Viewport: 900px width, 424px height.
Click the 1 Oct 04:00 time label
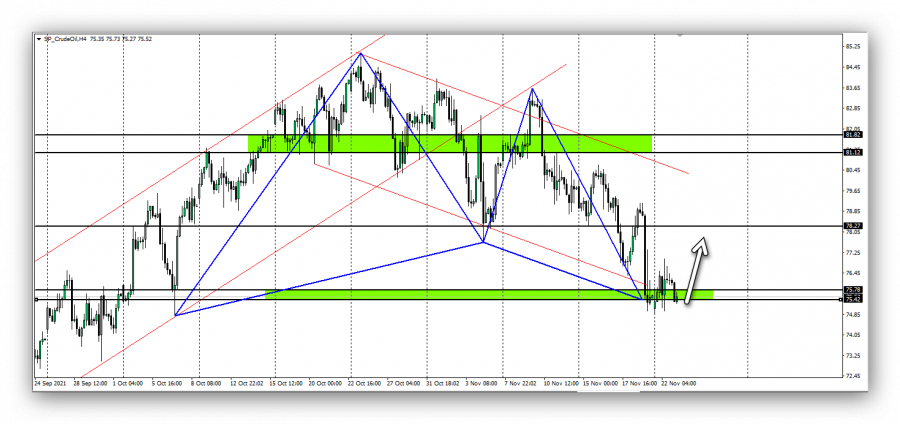[129, 383]
